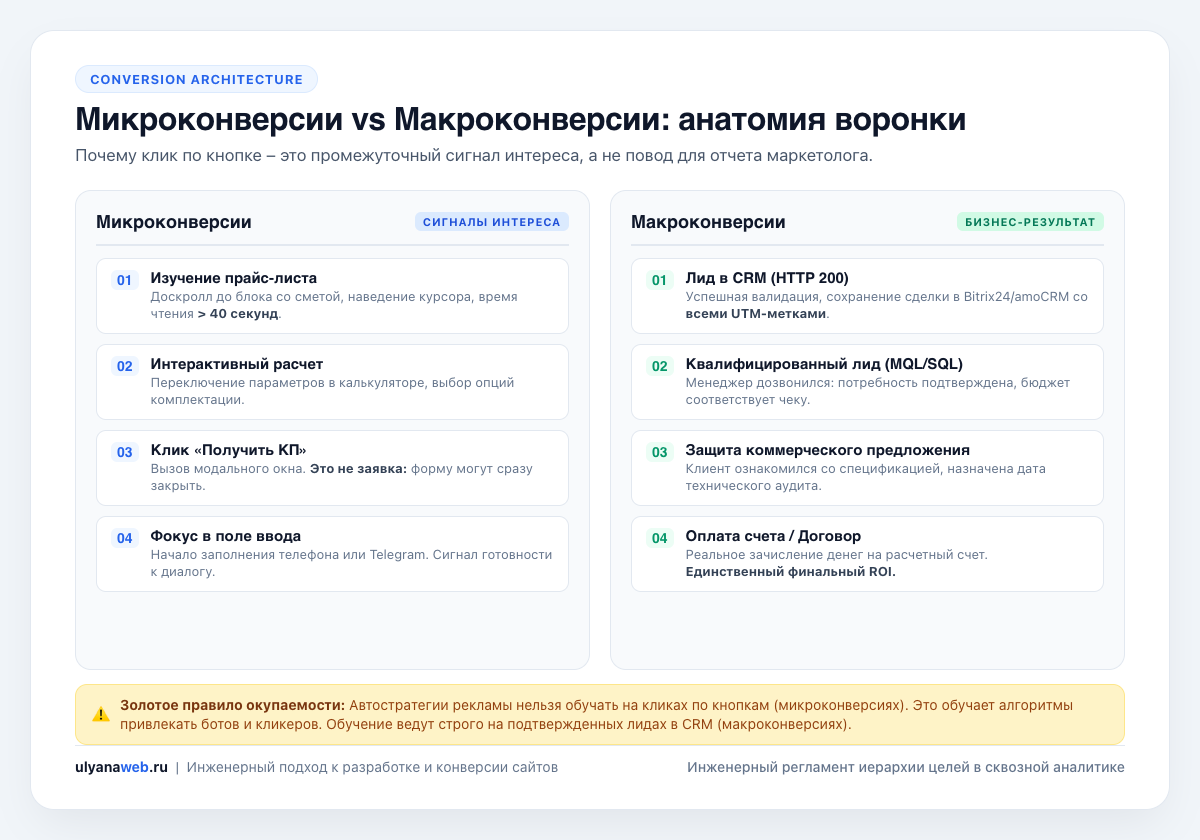Click the СИГНАЛЫ ИНТЕРЕСА tag
The height and width of the screenshot is (840, 1200).
point(492,222)
